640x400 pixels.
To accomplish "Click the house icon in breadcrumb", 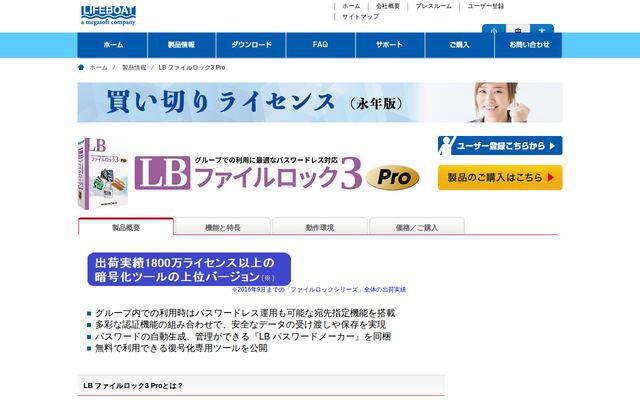I will point(81,67).
